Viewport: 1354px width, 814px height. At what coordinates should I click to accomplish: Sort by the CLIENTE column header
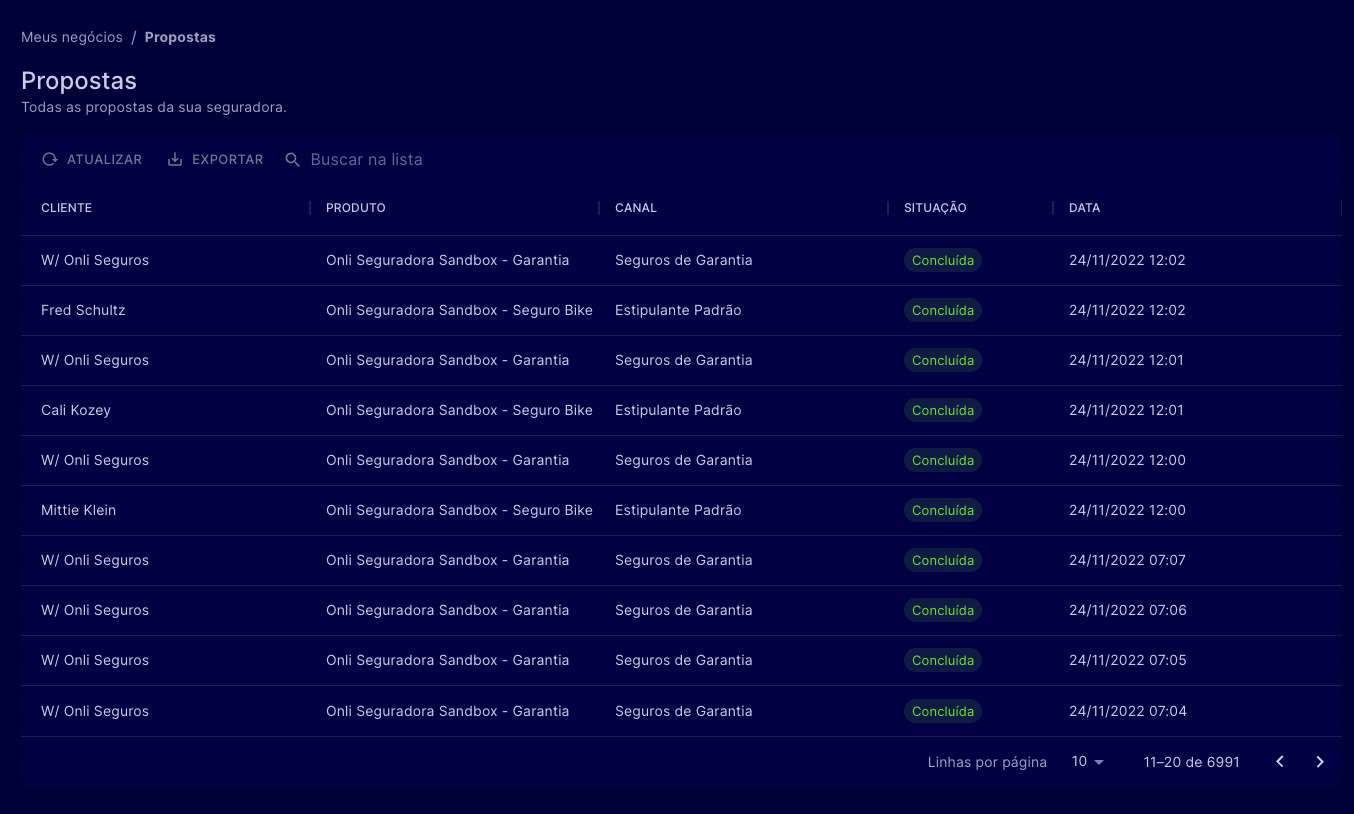coord(67,208)
